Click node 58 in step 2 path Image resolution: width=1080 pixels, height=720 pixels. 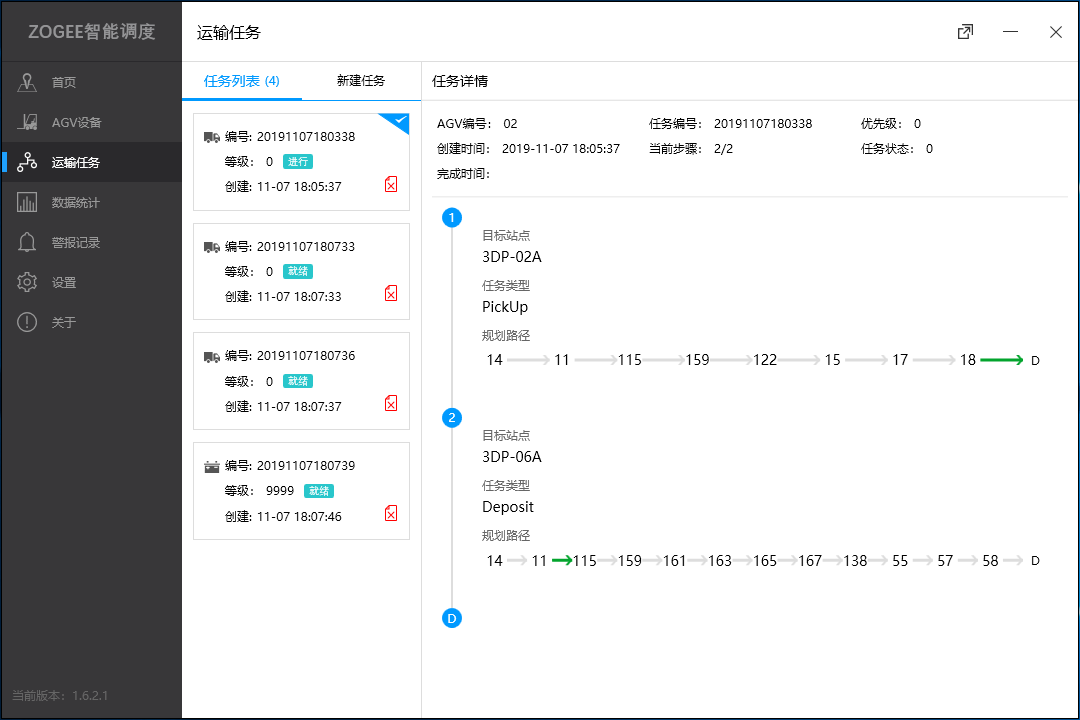[990, 561]
